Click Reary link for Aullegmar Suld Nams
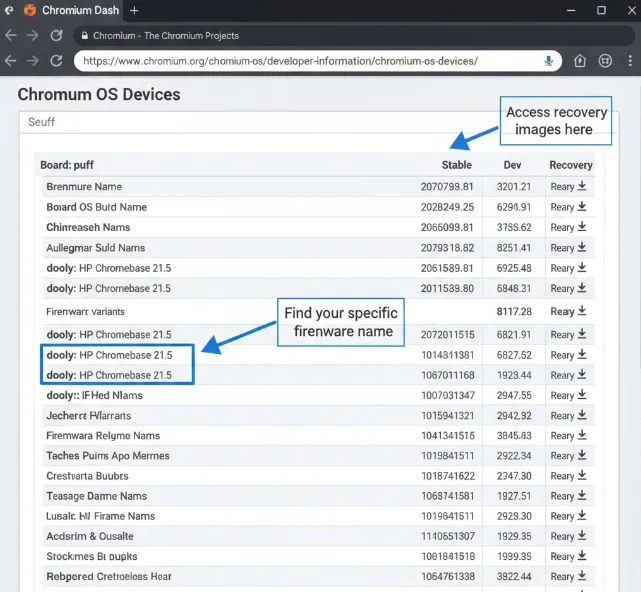 point(562,248)
